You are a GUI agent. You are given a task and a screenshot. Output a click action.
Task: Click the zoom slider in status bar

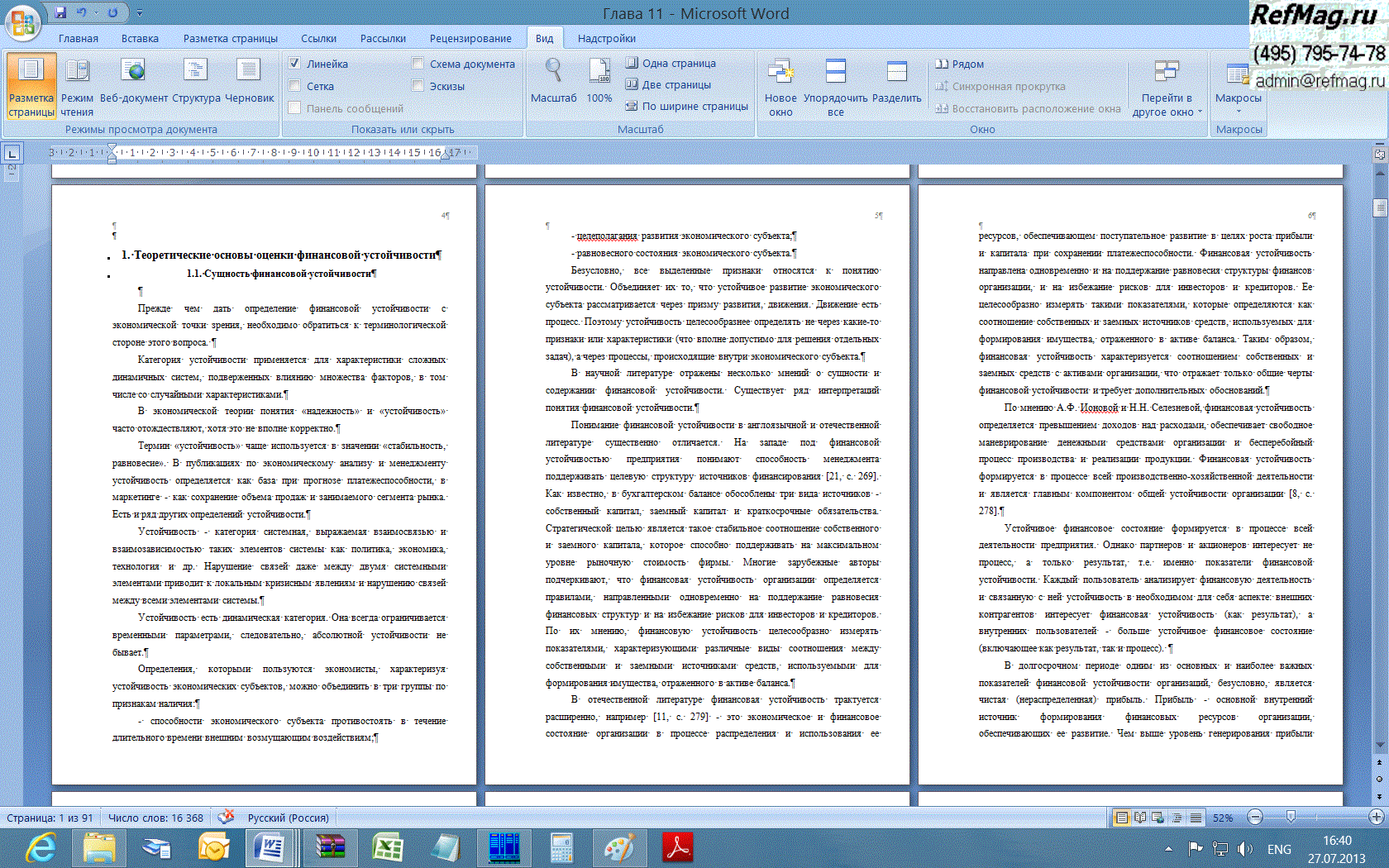tap(1291, 818)
